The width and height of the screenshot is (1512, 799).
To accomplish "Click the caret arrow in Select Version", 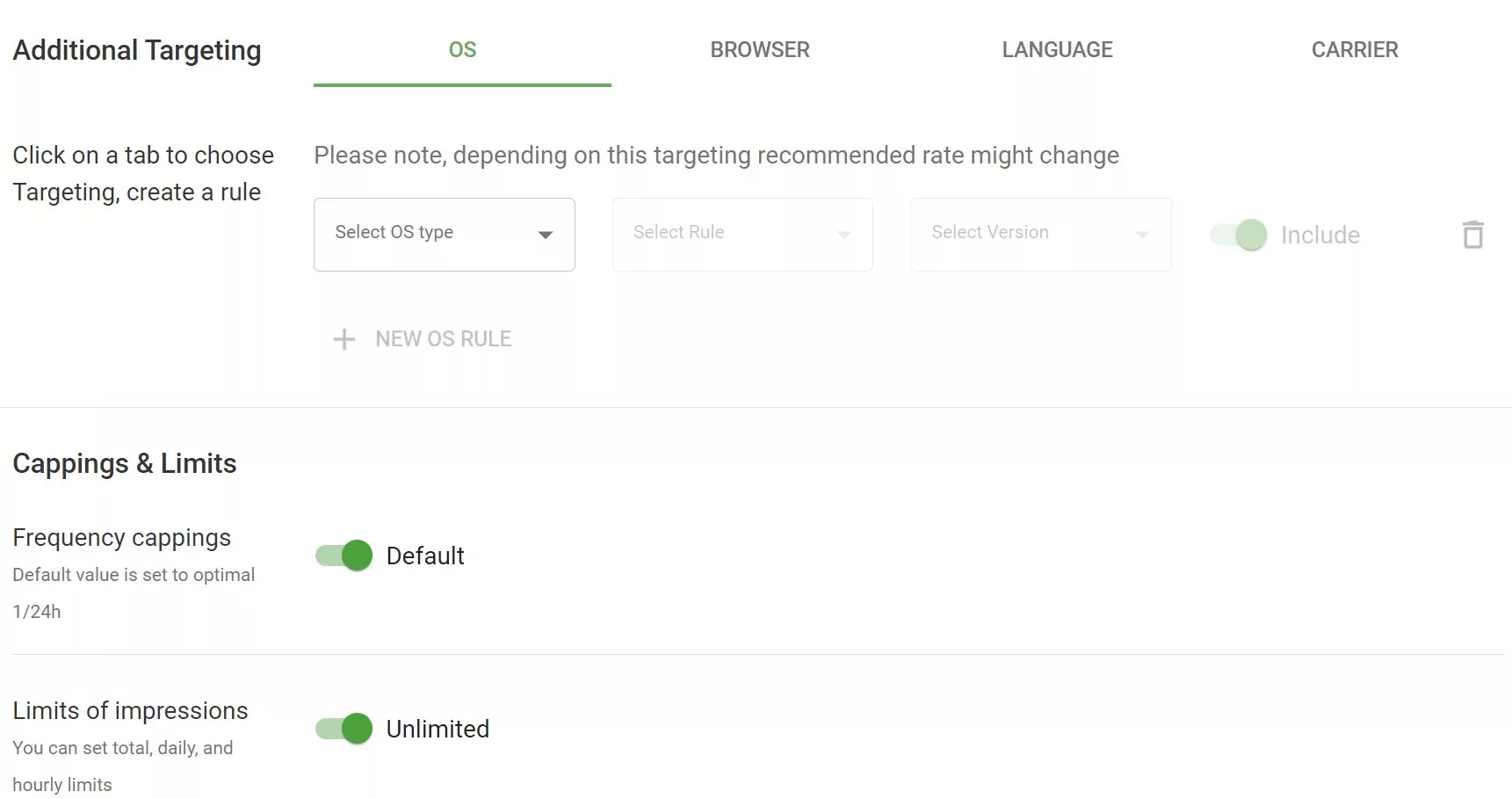I will click(x=1141, y=235).
